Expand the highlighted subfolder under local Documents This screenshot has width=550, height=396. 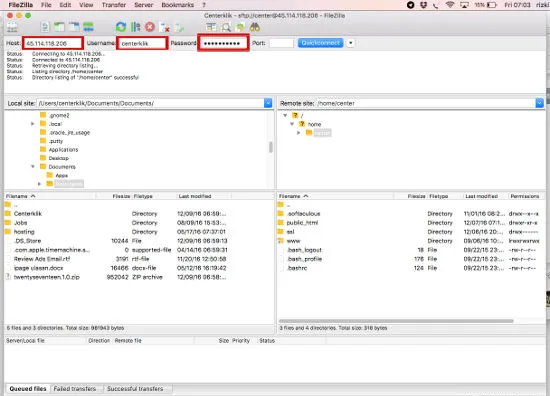[x=39, y=184]
